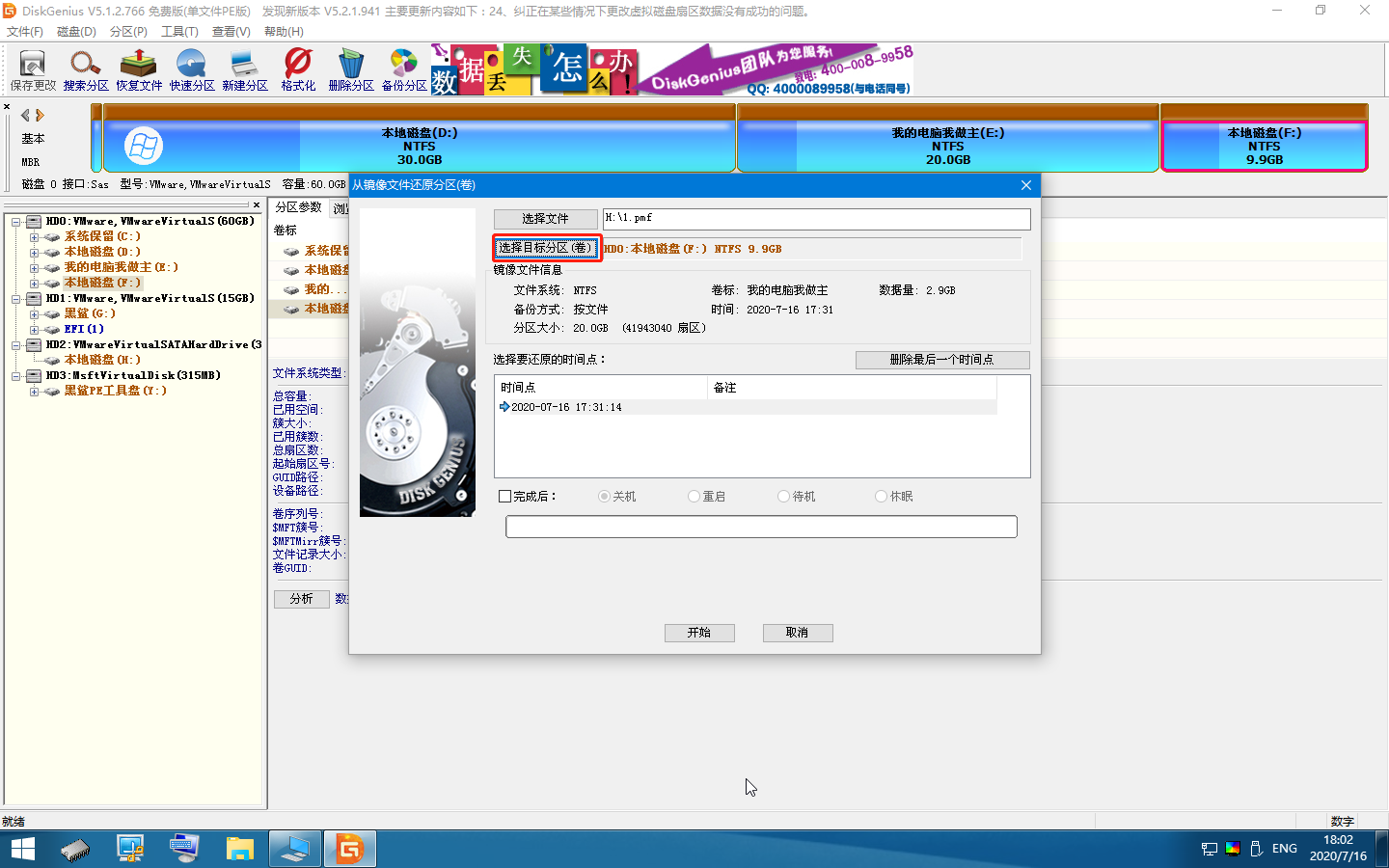This screenshot has height=868, width=1389.
Task: Open the 分区(P) menu
Action: click(x=128, y=32)
